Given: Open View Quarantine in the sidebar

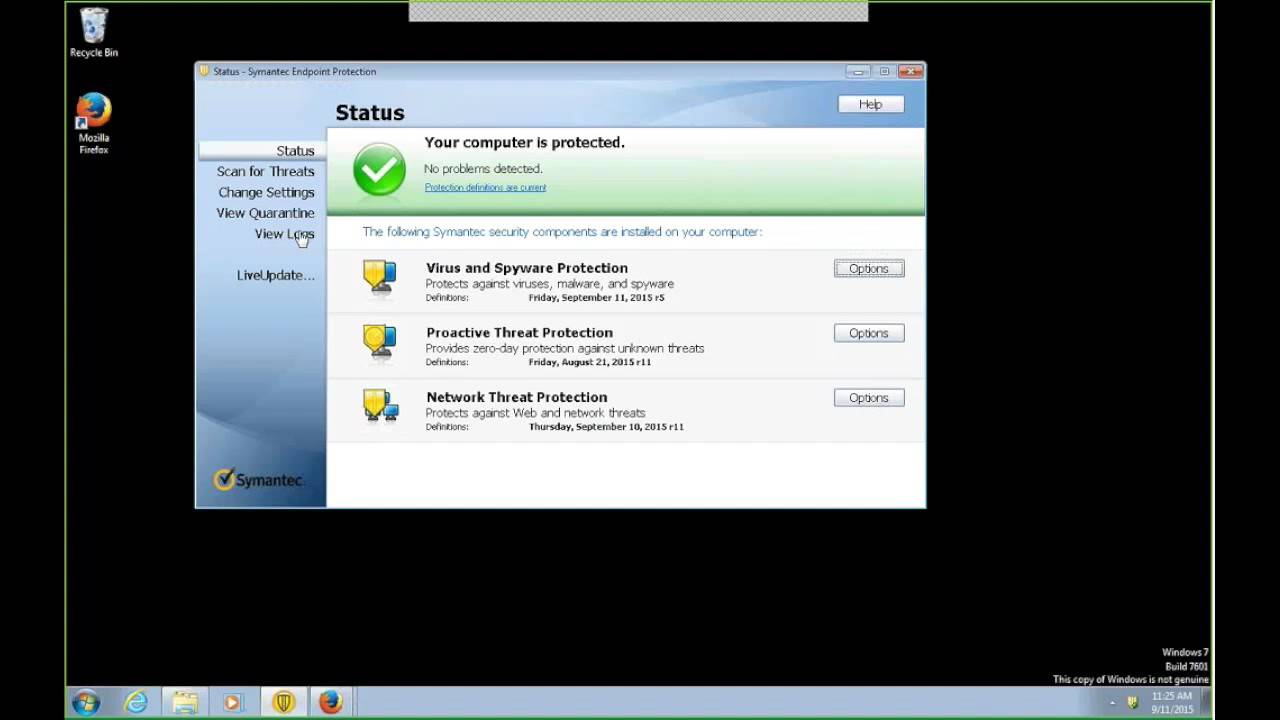Looking at the screenshot, I should (x=265, y=213).
